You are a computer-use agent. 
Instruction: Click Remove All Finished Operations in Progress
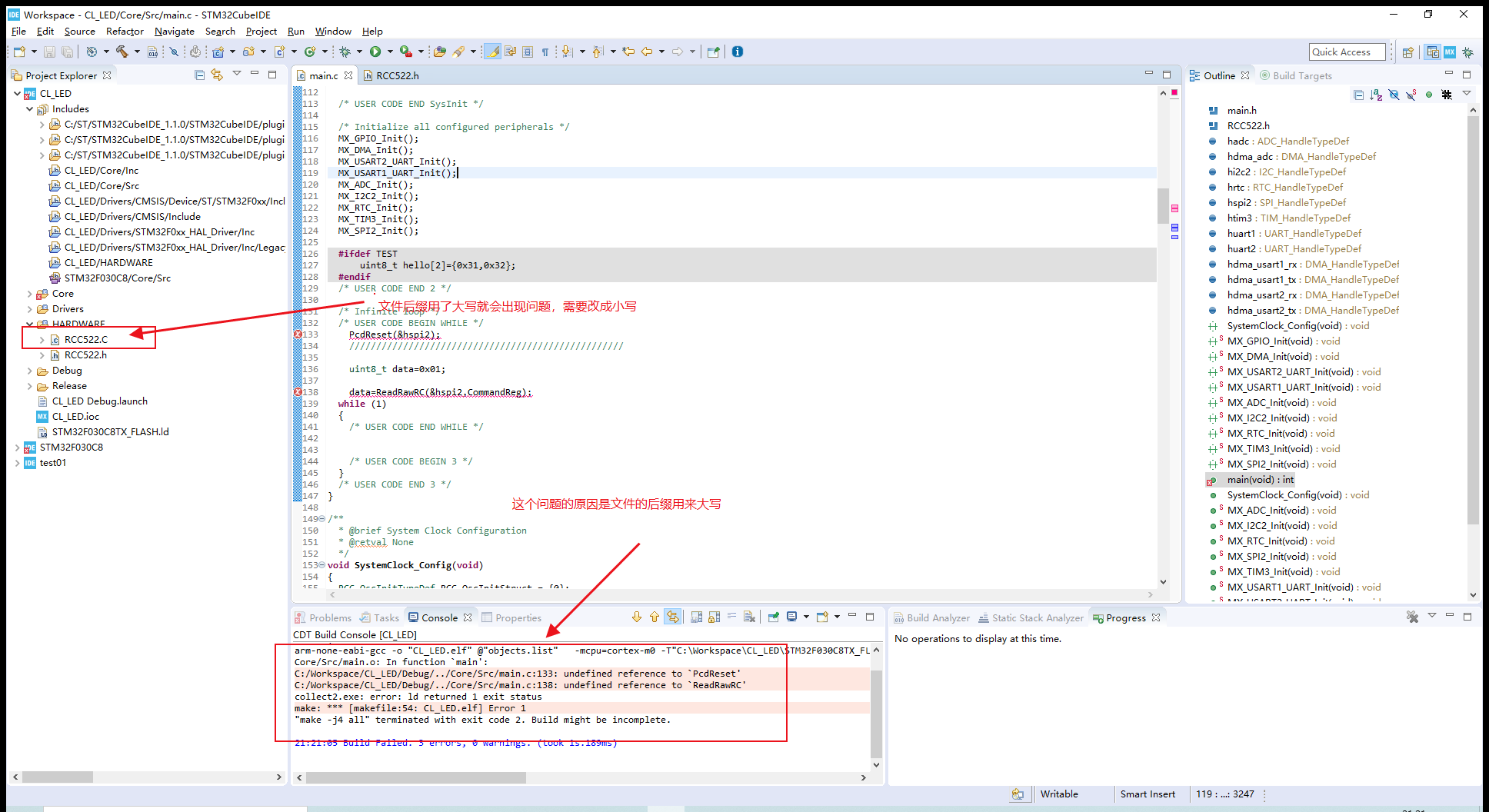coord(1412,617)
